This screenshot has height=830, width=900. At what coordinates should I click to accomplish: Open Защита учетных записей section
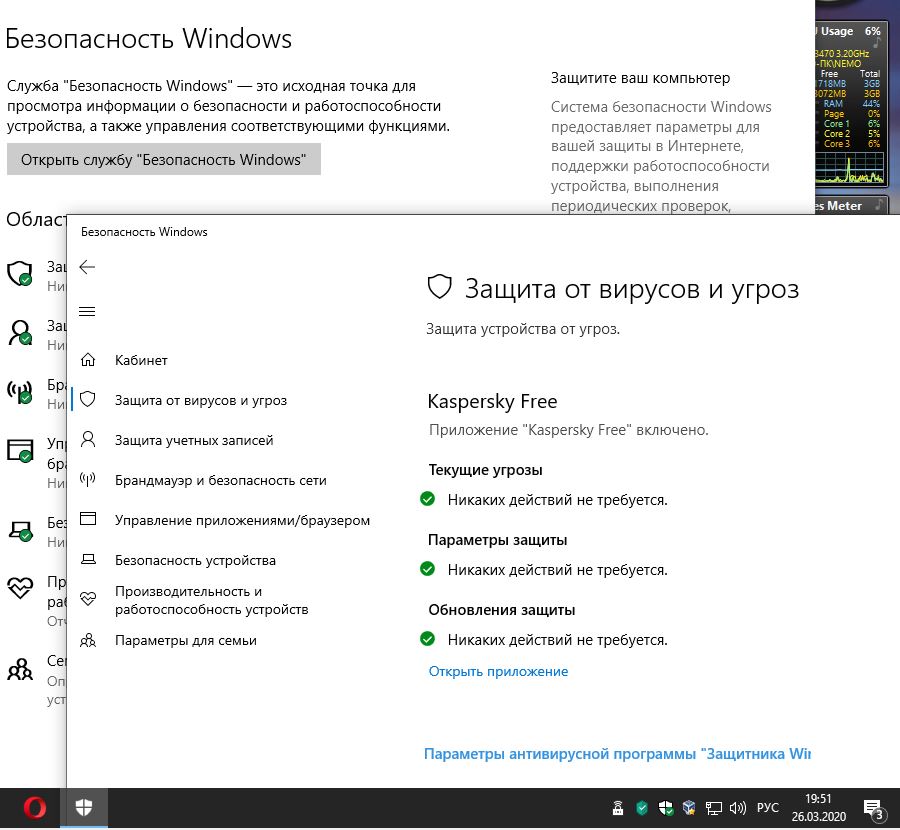194,440
